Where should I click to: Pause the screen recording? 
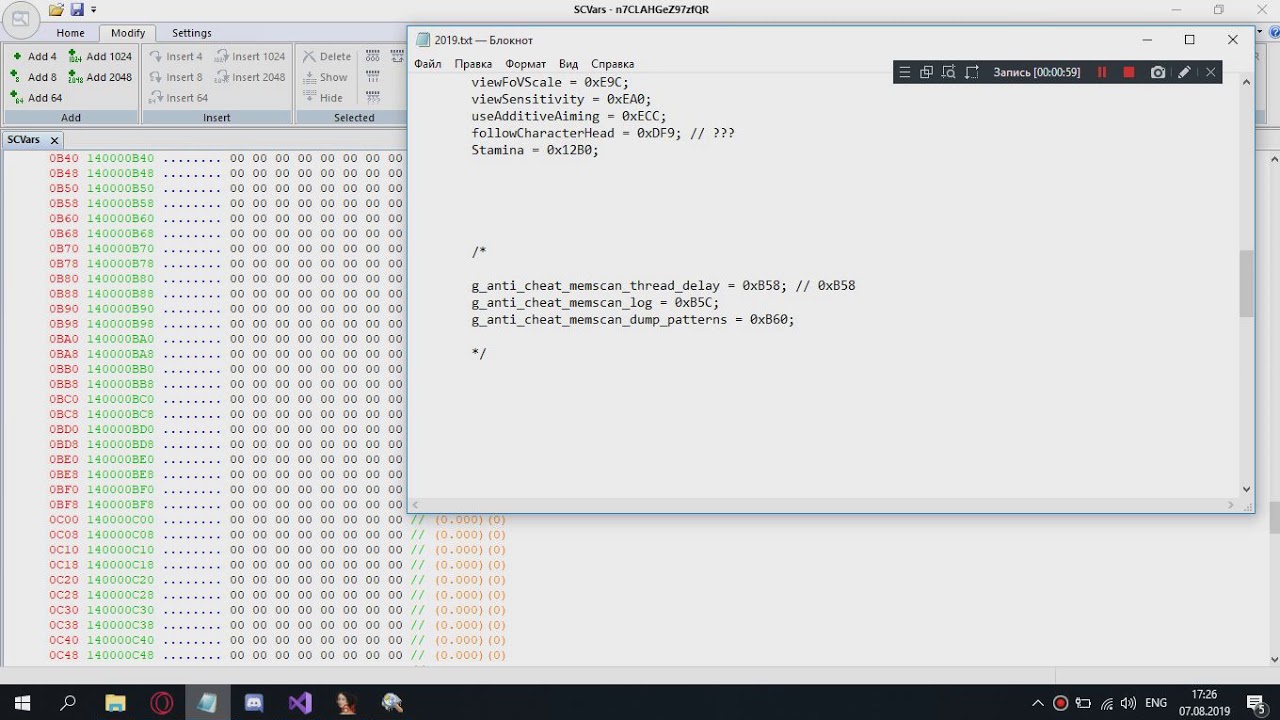[1102, 72]
